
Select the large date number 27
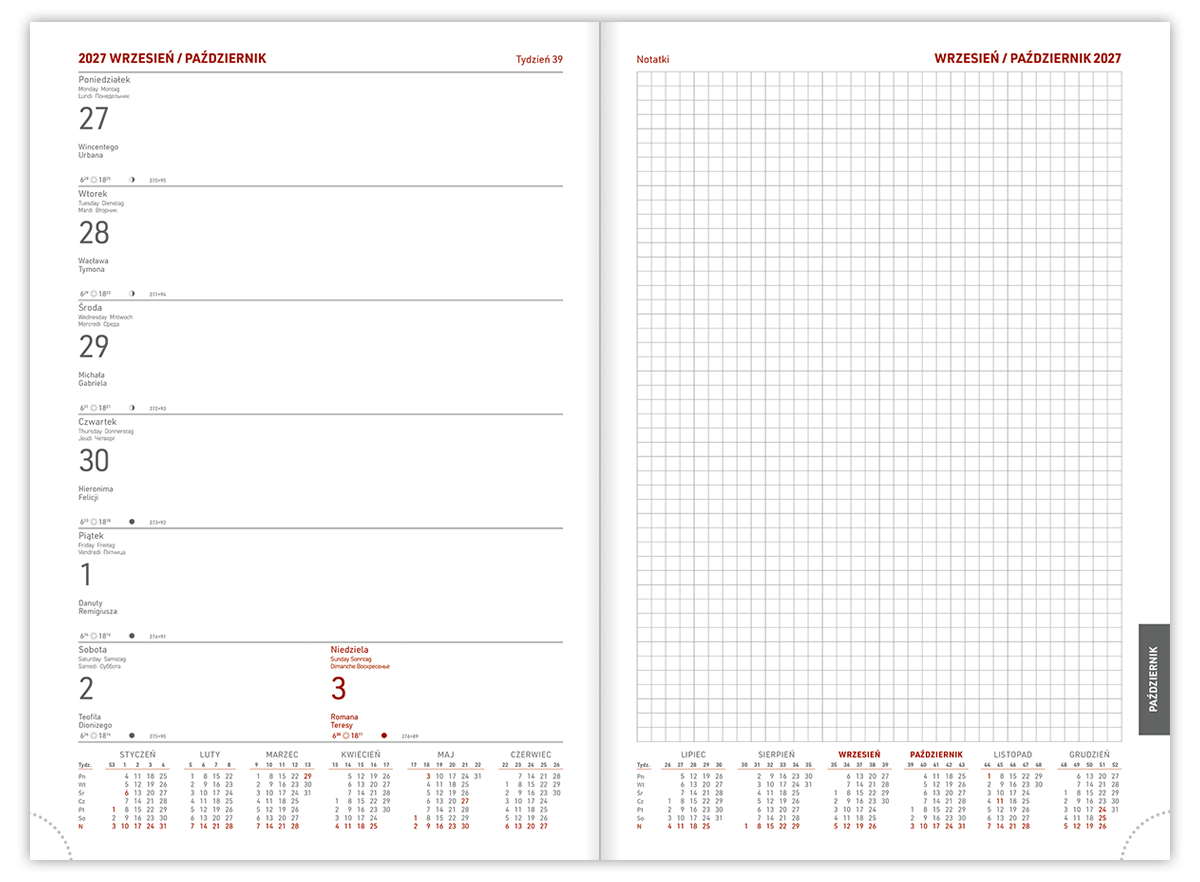pos(93,119)
